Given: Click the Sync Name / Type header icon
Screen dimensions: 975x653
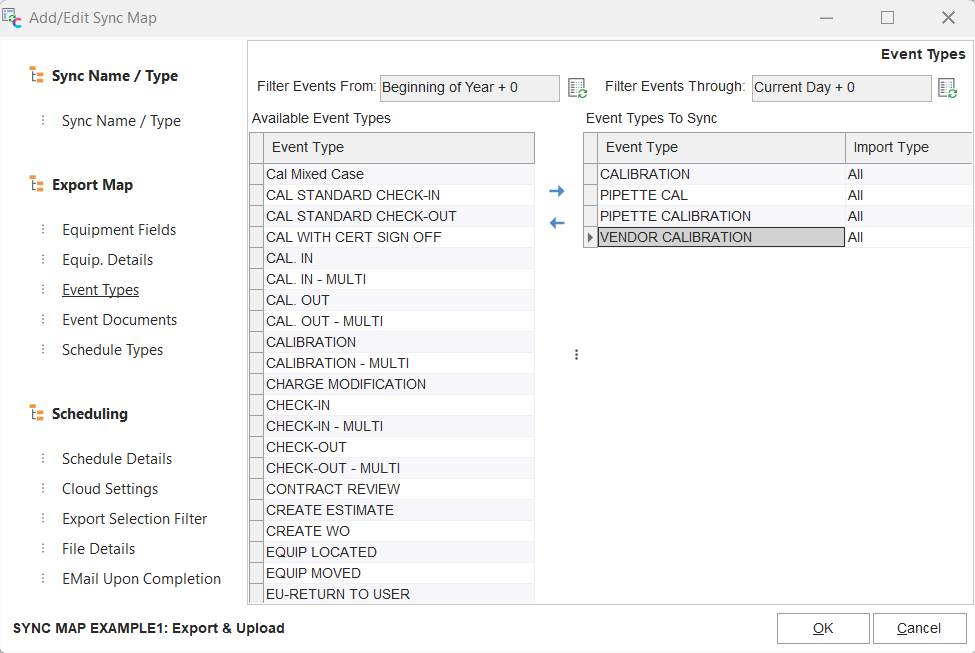Looking at the screenshot, I should 36,76.
